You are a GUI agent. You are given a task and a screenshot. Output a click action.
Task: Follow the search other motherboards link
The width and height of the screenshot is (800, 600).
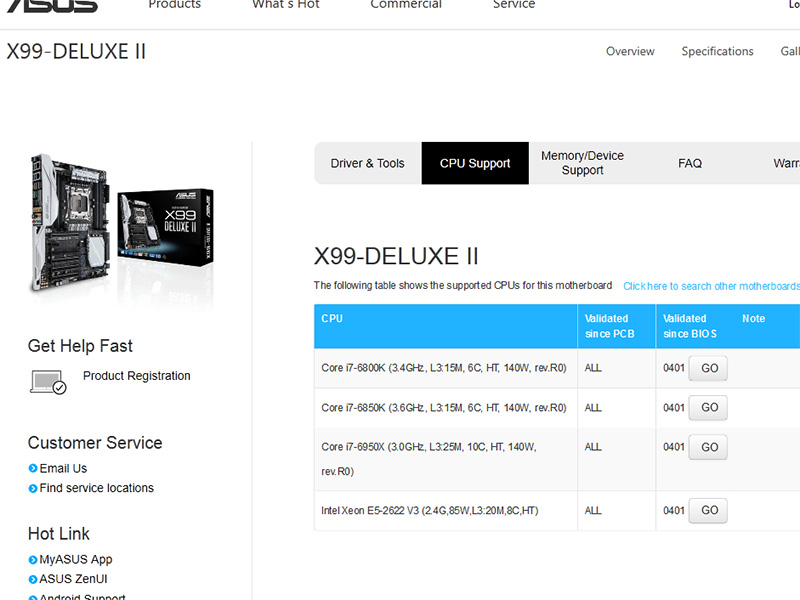(712, 286)
